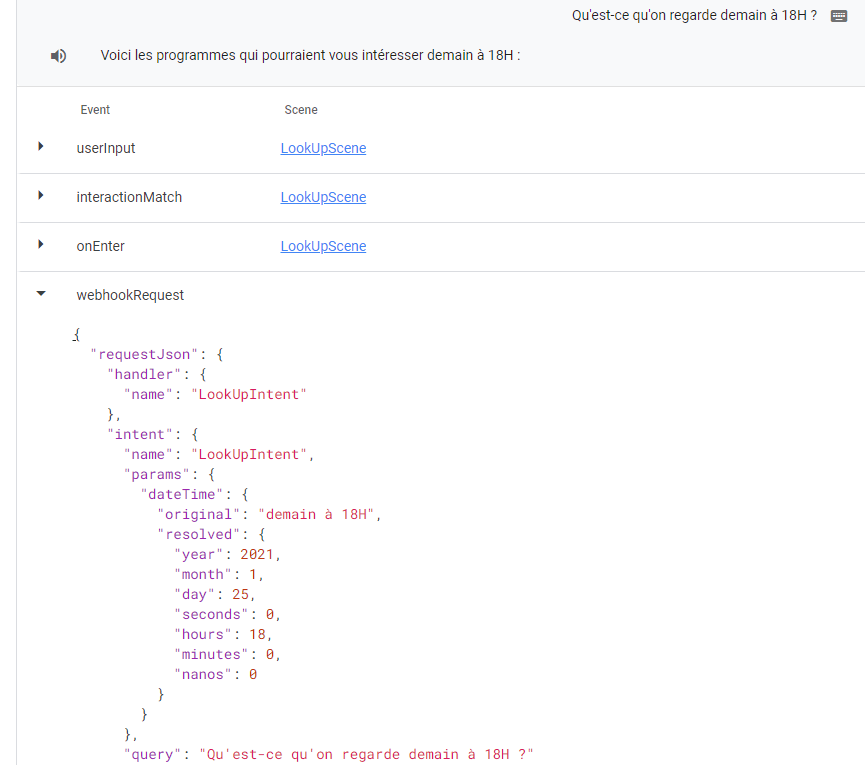Image resolution: width=865 pixels, height=765 pixels.
Task: Play the response with the speaker icon
Action: click(x=59, y=56)
